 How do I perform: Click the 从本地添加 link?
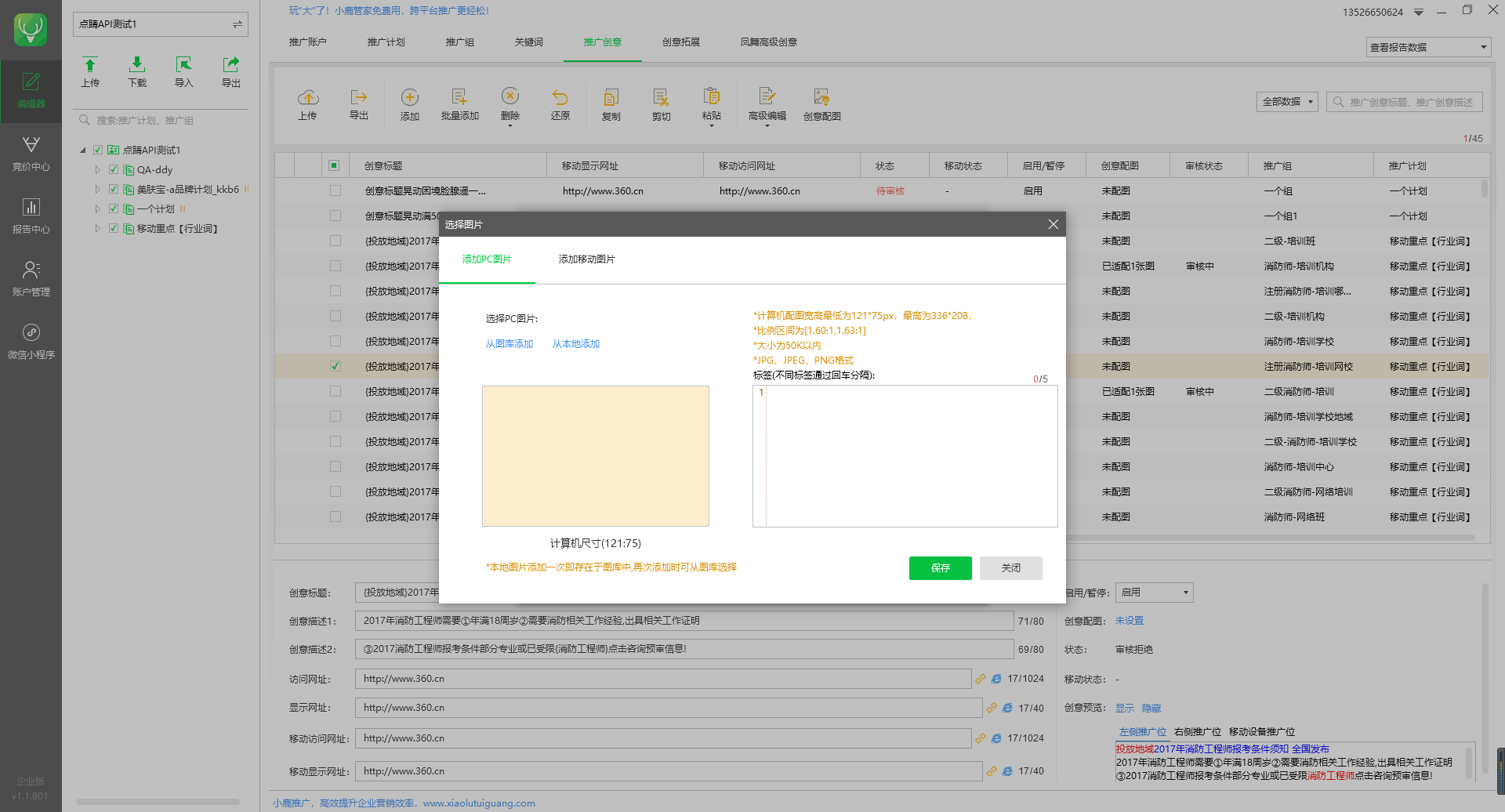576,344
